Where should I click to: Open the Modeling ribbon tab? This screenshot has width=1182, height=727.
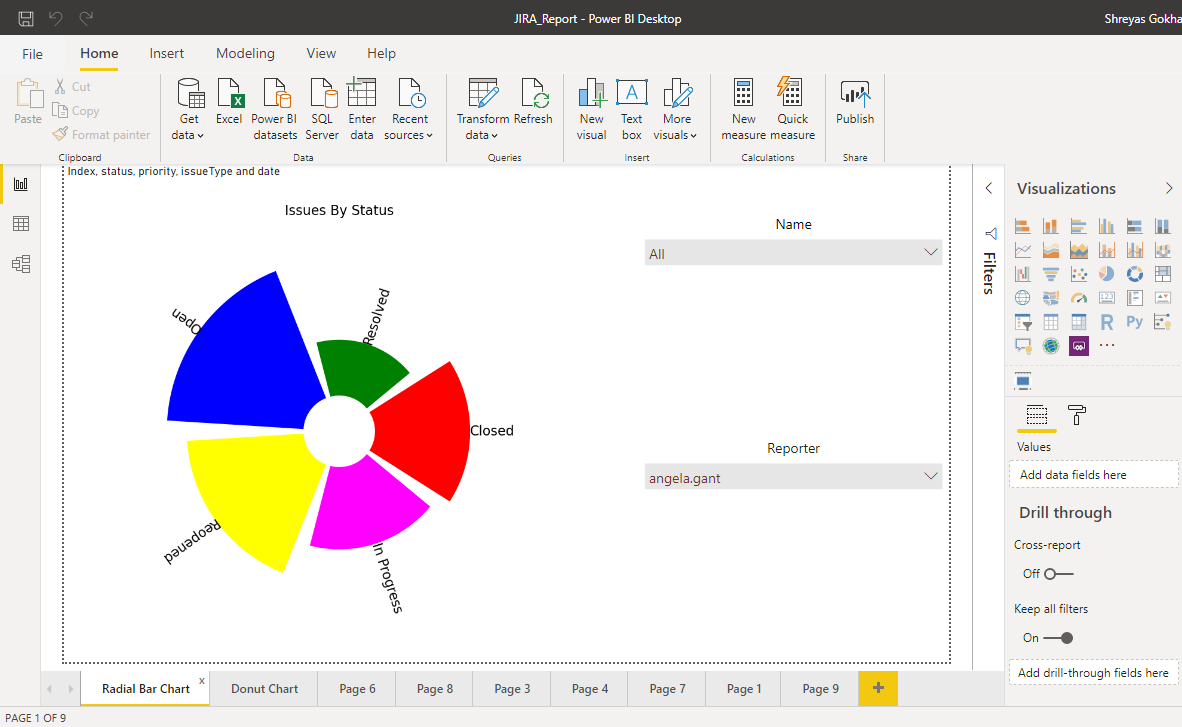coord(245,53)
